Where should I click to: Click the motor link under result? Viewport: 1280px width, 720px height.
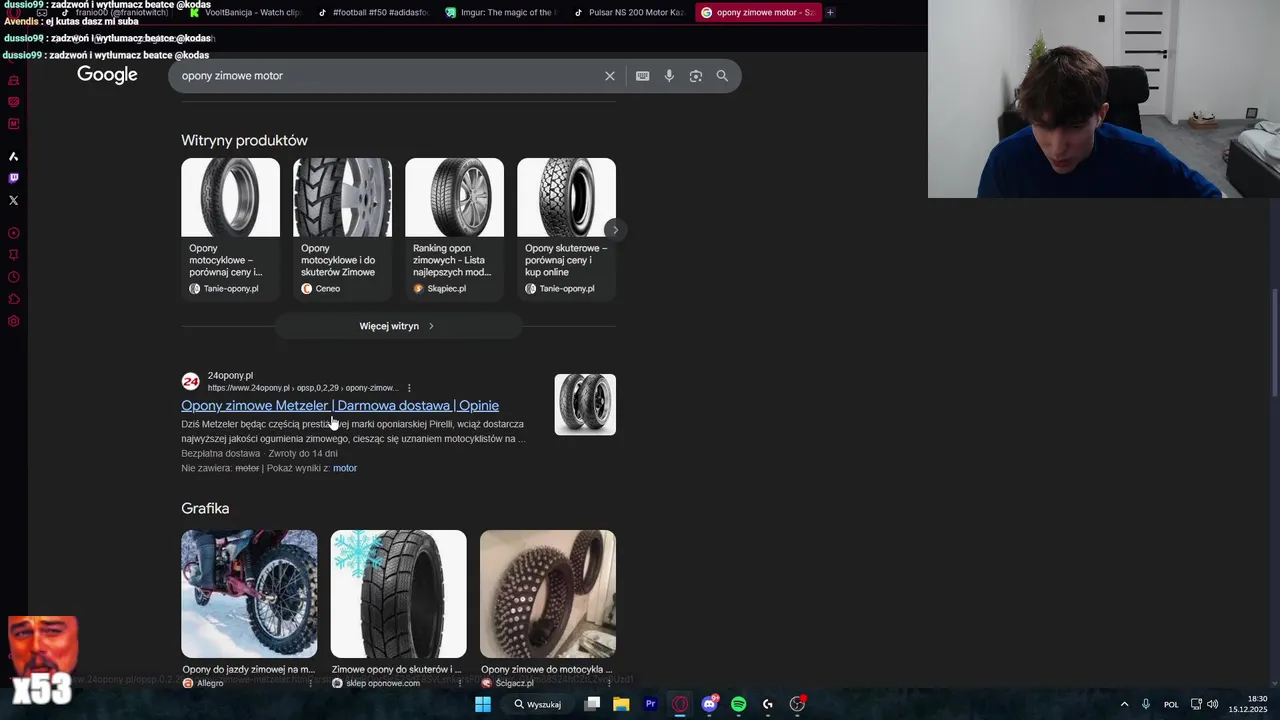click(345, 468)
